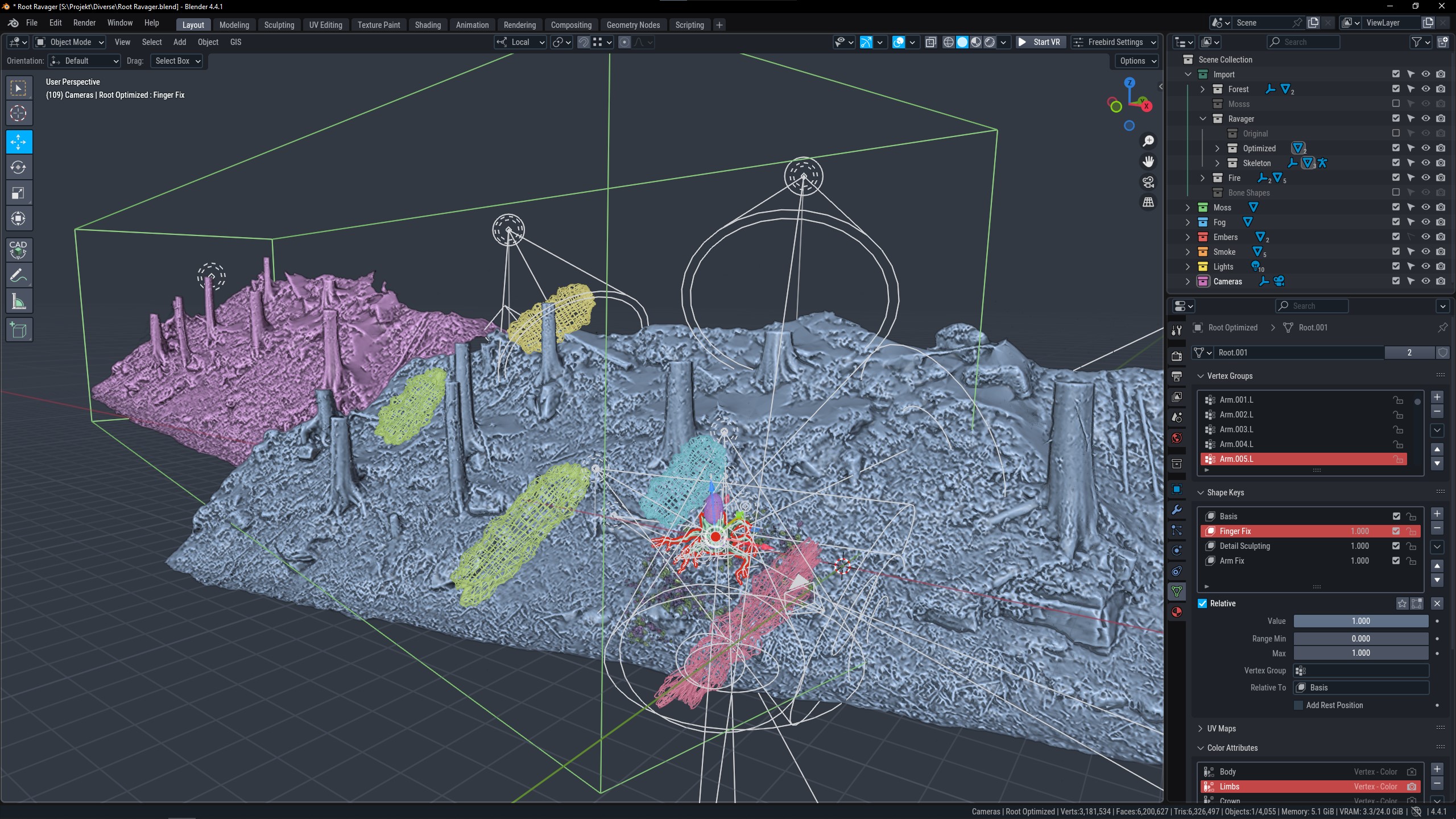This screenshot has width=1456, height=819.
Task: Open the viewport Options dropdown
Action: tap(1136, 61)
